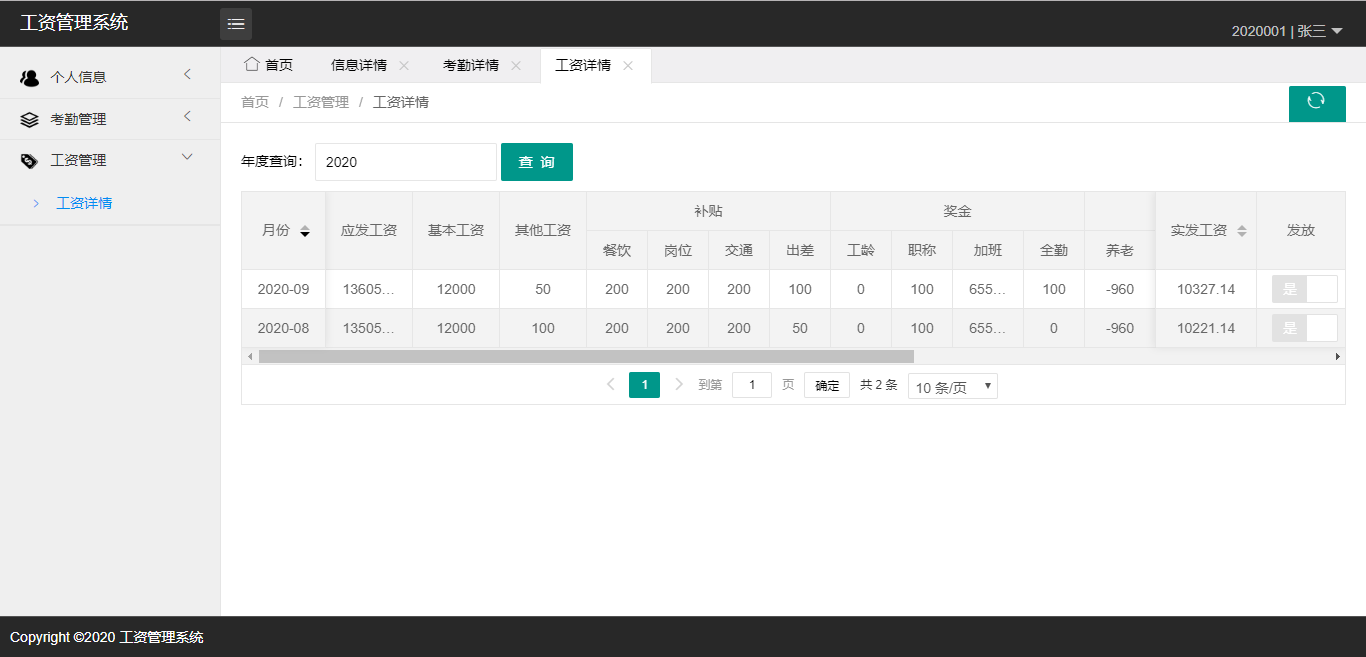1366x657 pixels.
Task: Click the hamburger menu icon in top bar
Action: [x=236, y=23]
